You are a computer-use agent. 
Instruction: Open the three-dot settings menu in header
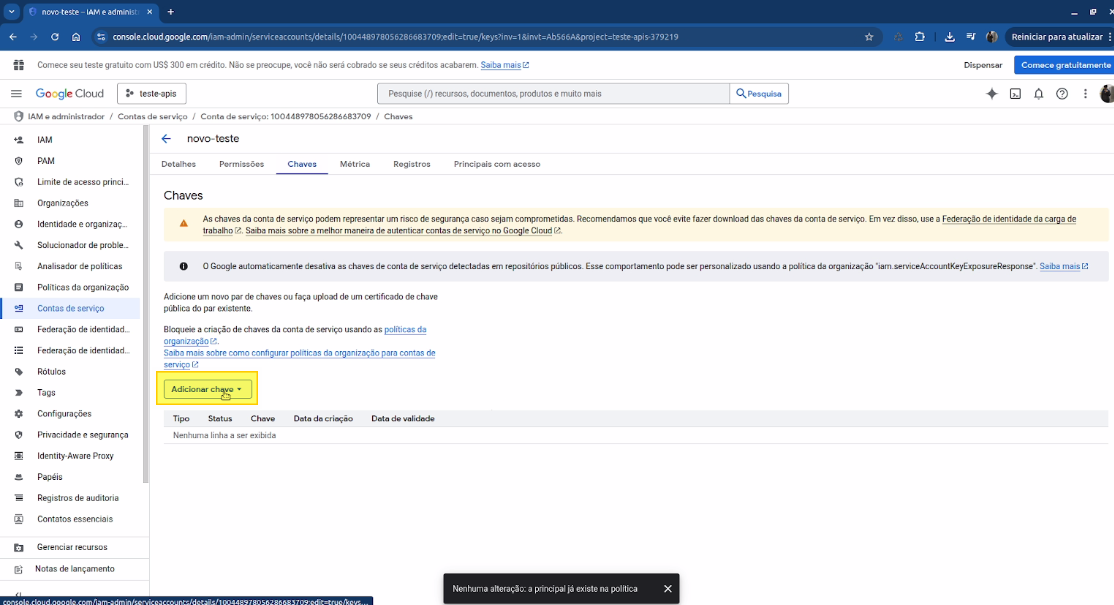(x=1085, y=94)
